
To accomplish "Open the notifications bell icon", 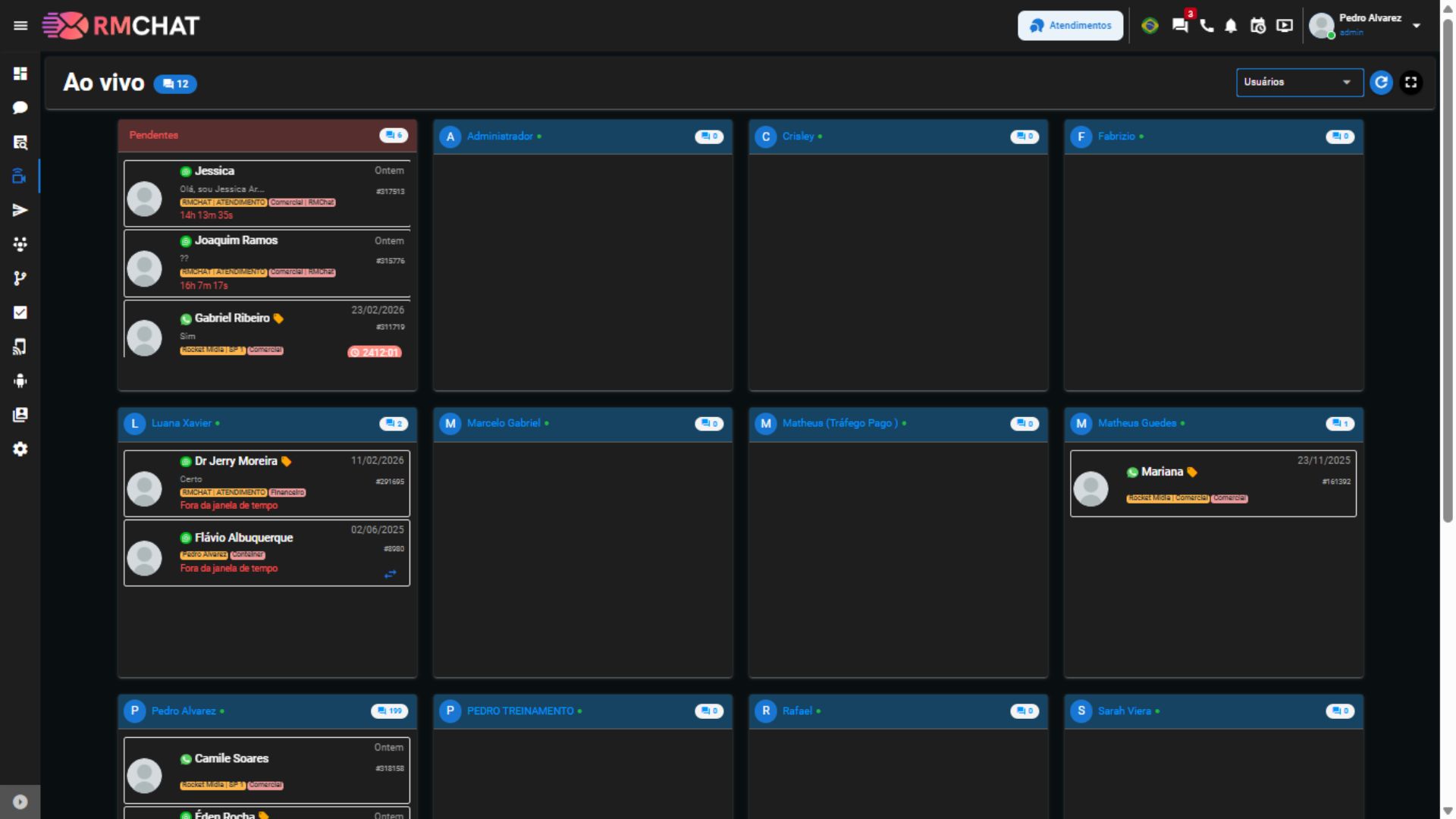I will coord(1231,26).
